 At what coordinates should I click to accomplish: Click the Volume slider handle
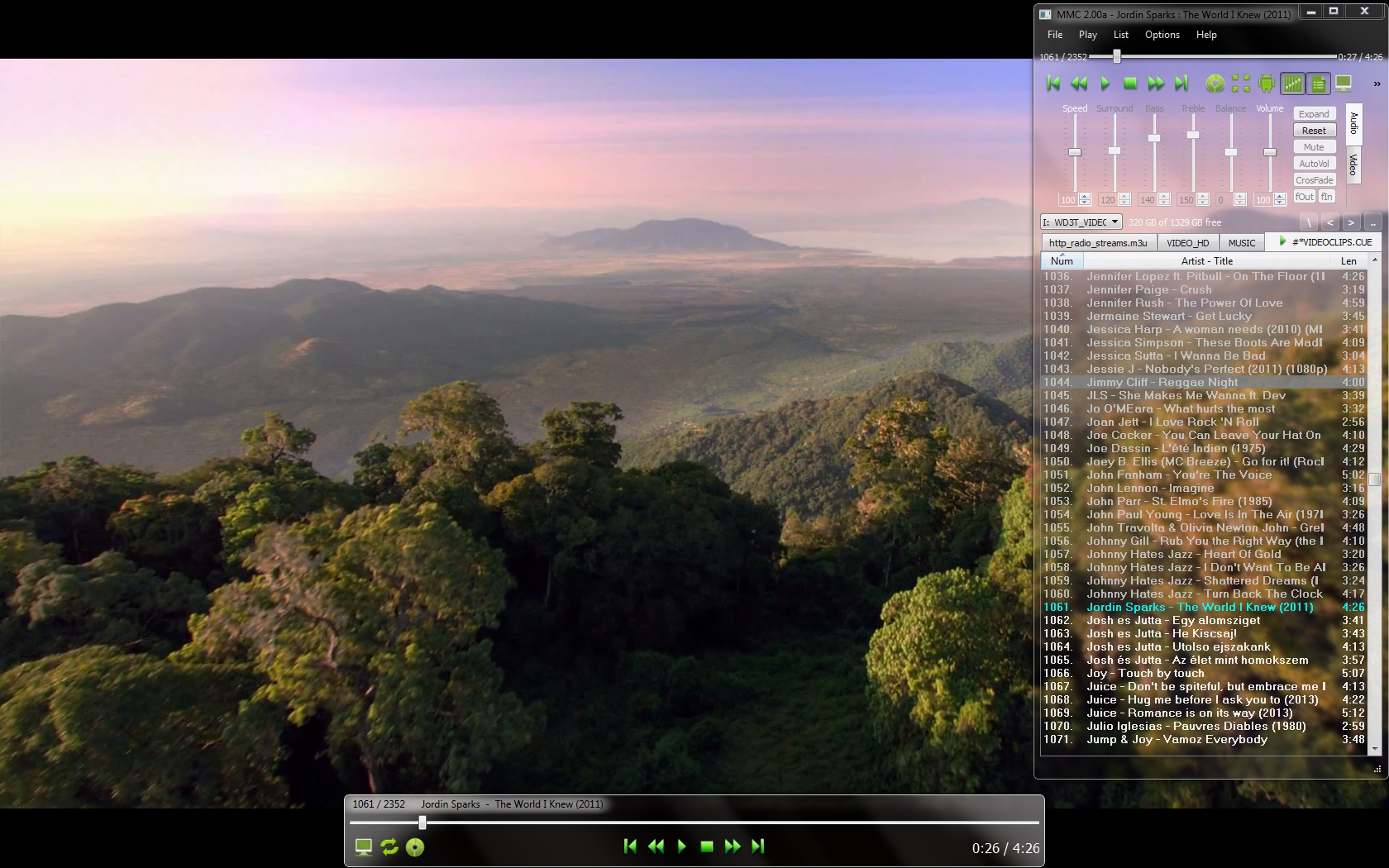click(x=1270, y=152)
